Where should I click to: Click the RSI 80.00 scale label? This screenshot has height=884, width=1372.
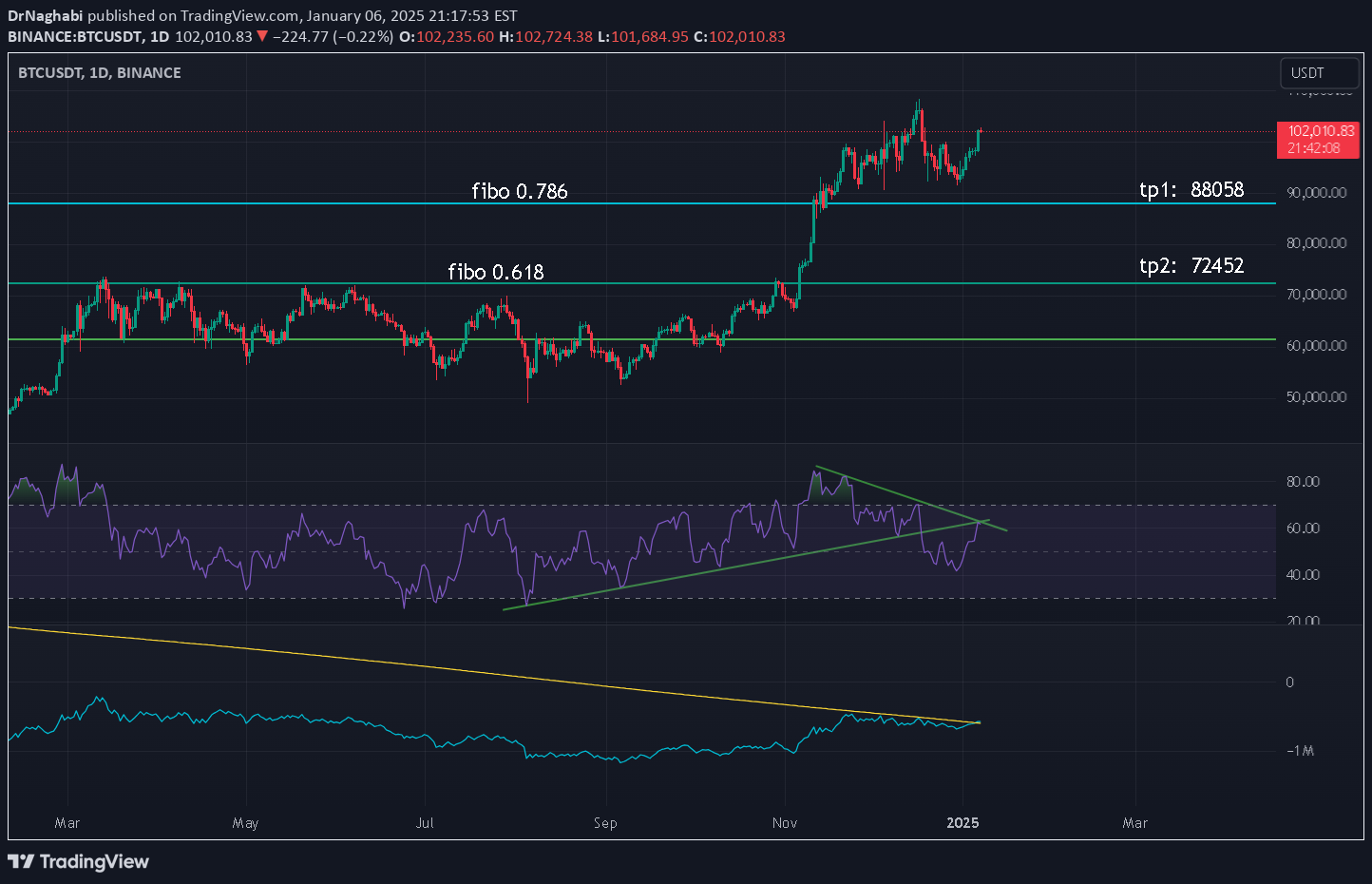(1303, 481)
